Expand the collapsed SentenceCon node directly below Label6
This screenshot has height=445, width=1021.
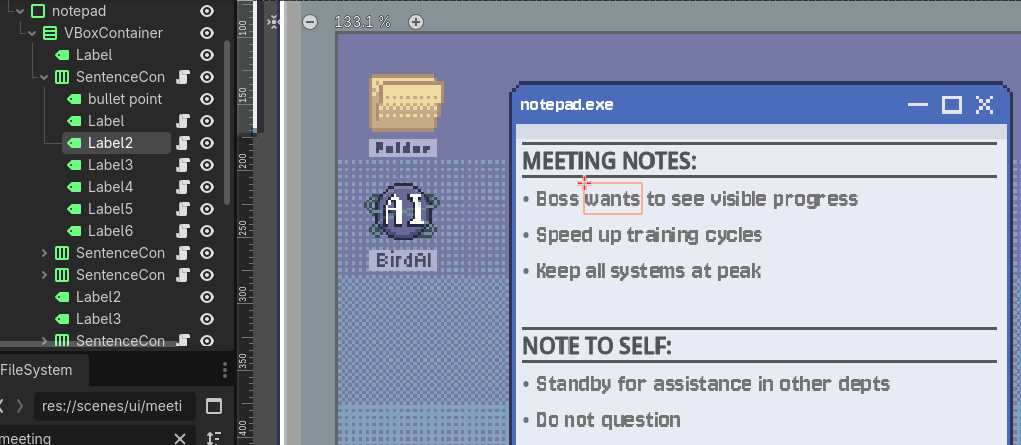(x=44, y=253)
